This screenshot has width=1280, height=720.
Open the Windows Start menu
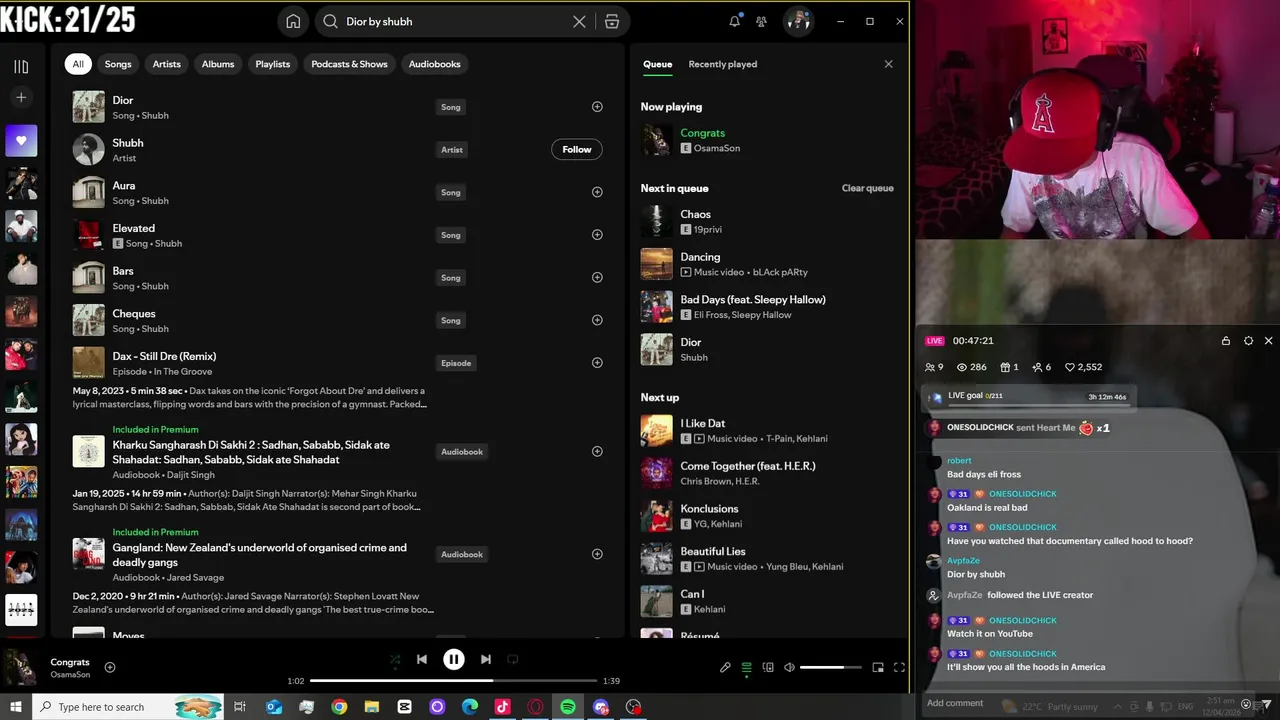coord(16,707)
